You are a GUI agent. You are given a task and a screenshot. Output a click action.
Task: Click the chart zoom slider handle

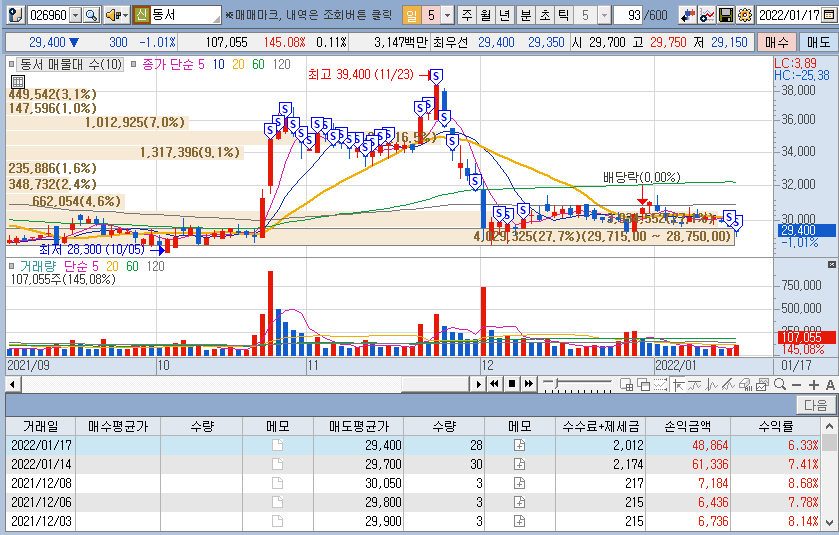pos(557,384)
